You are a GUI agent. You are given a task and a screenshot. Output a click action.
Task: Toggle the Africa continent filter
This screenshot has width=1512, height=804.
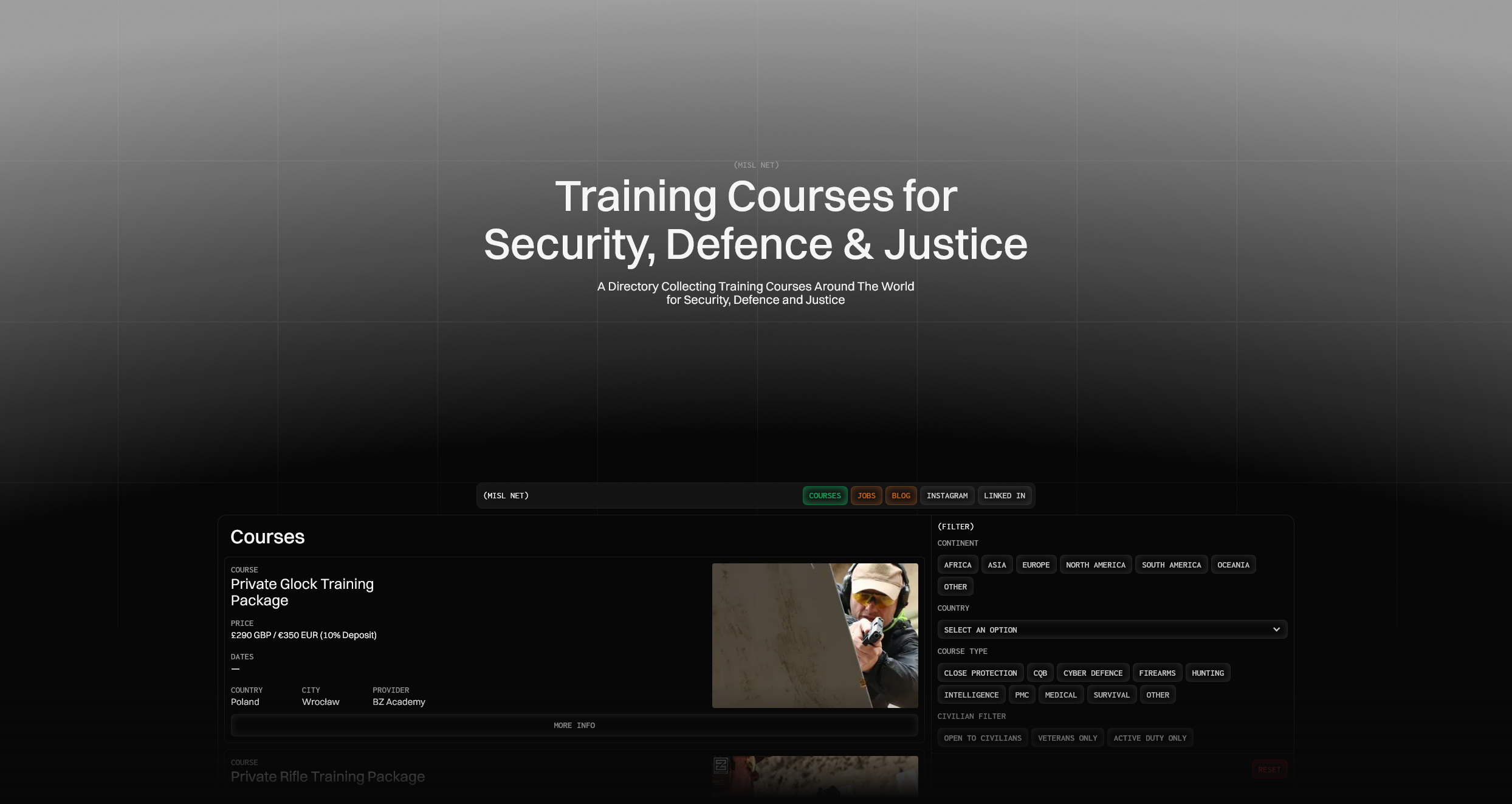957,565
